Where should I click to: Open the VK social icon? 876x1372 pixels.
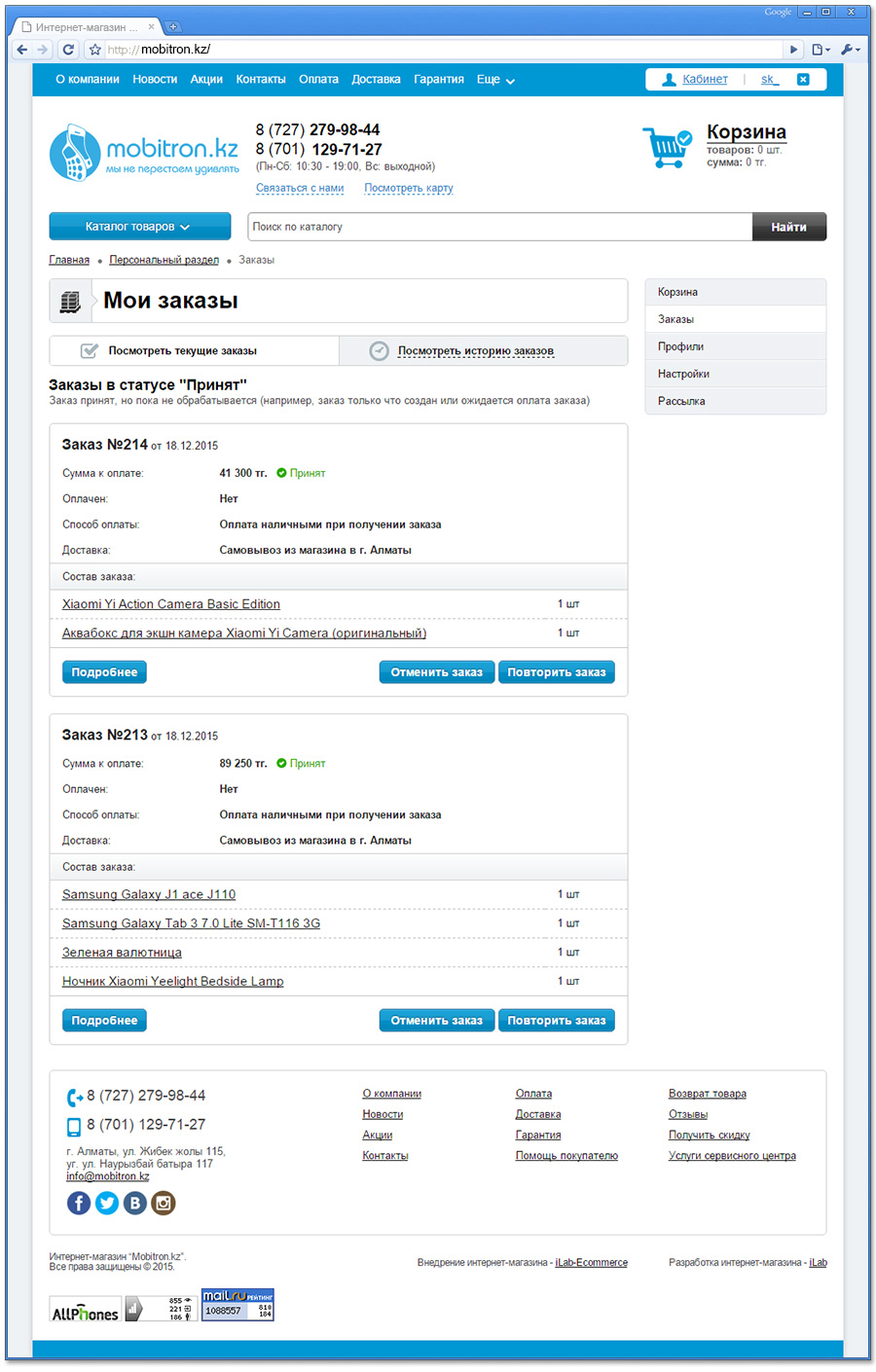[135, 1204]
